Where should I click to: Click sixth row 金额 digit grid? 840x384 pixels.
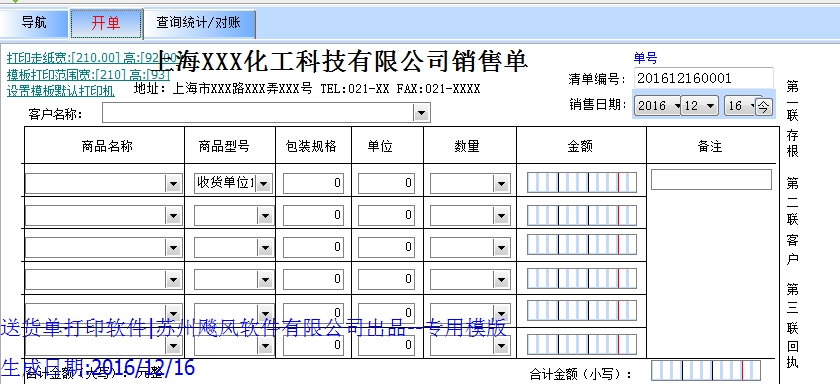[x=582, y=345]
